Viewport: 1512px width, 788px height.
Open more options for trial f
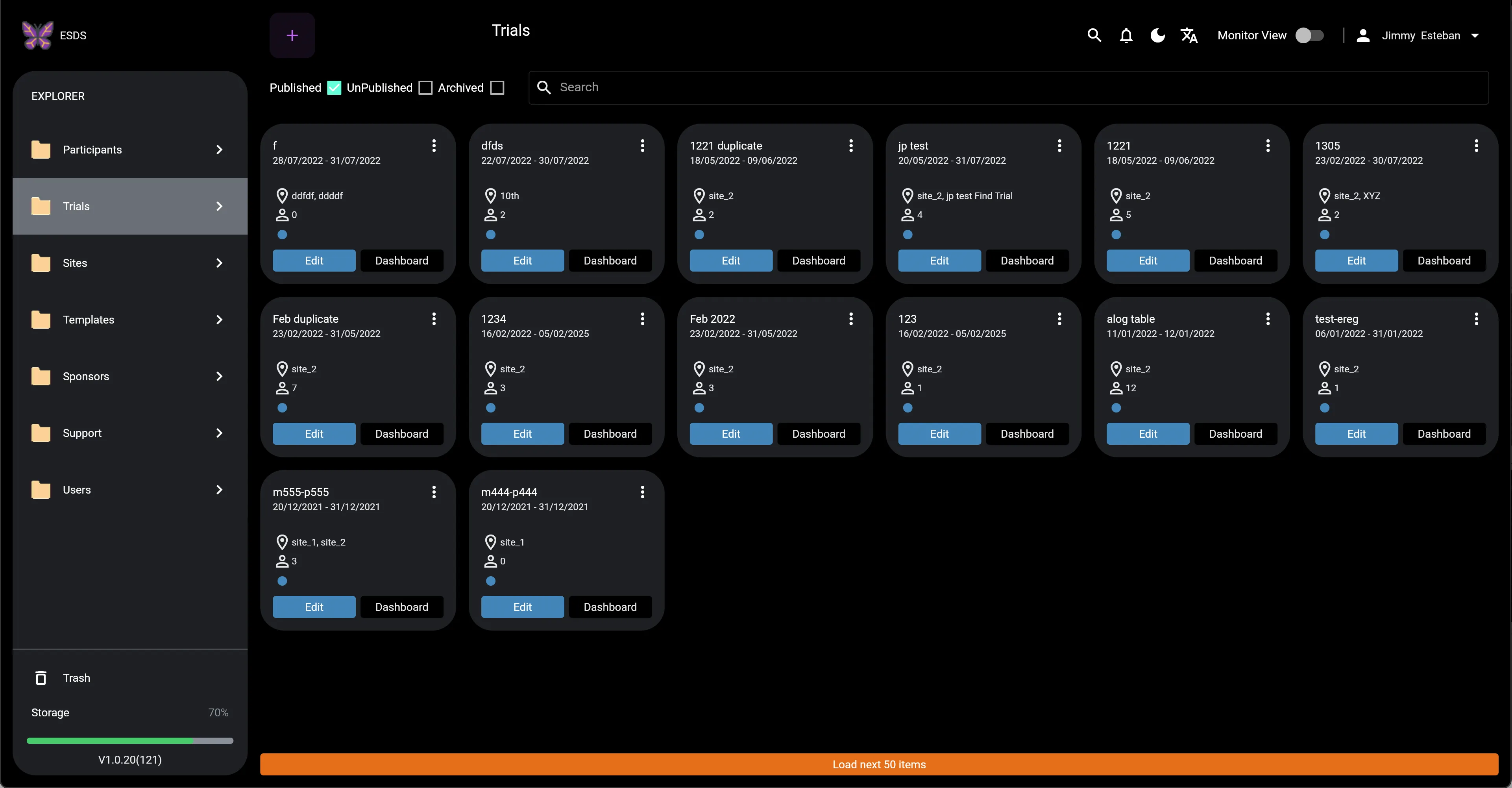[434, 146]
